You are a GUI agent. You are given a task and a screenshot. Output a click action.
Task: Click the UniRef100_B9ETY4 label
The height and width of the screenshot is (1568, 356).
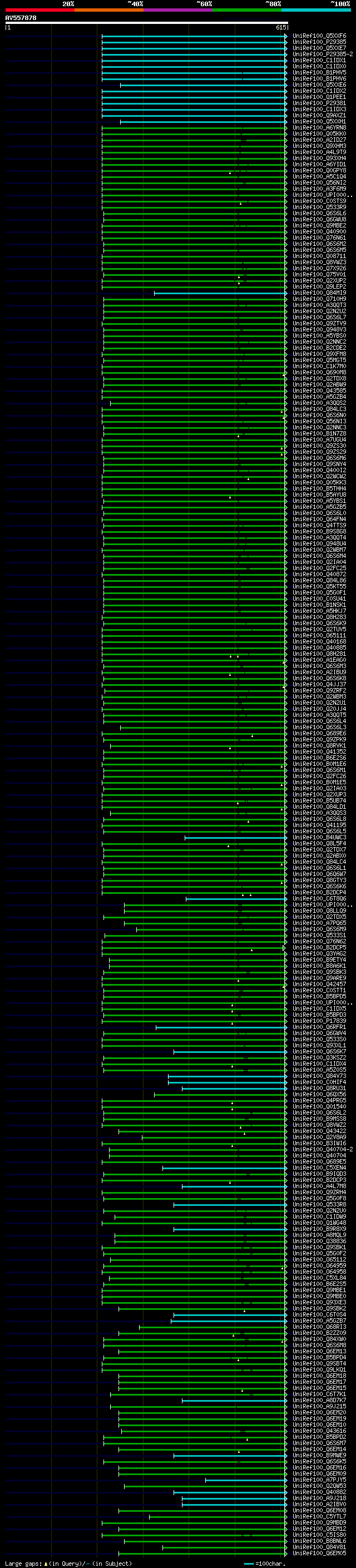click(x=319, y=960)
